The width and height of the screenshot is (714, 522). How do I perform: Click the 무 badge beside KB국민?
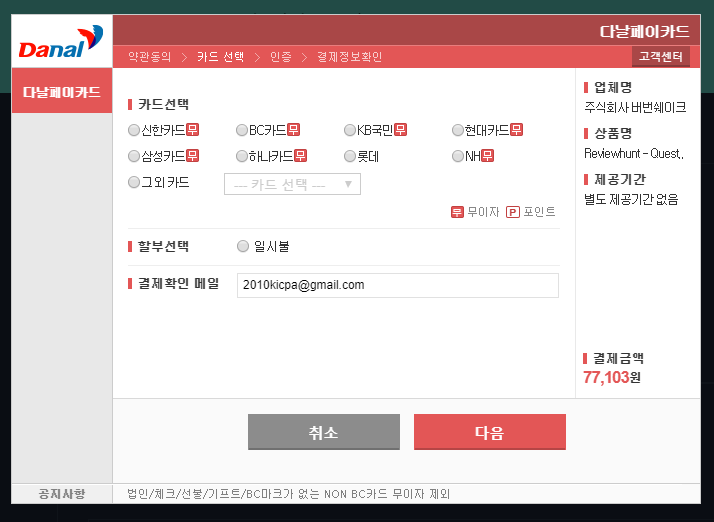tap(401, 130)
